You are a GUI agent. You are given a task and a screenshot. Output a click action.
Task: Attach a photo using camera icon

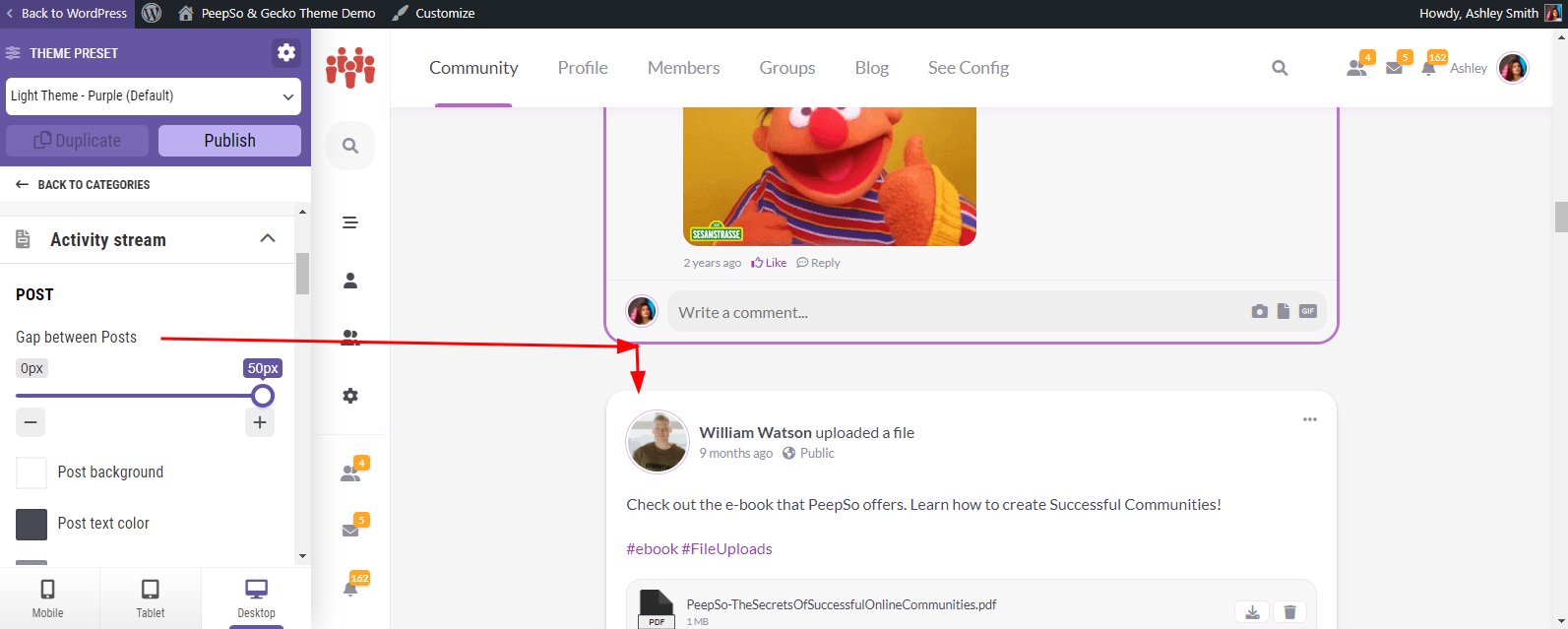click(x=1259, y=311)
